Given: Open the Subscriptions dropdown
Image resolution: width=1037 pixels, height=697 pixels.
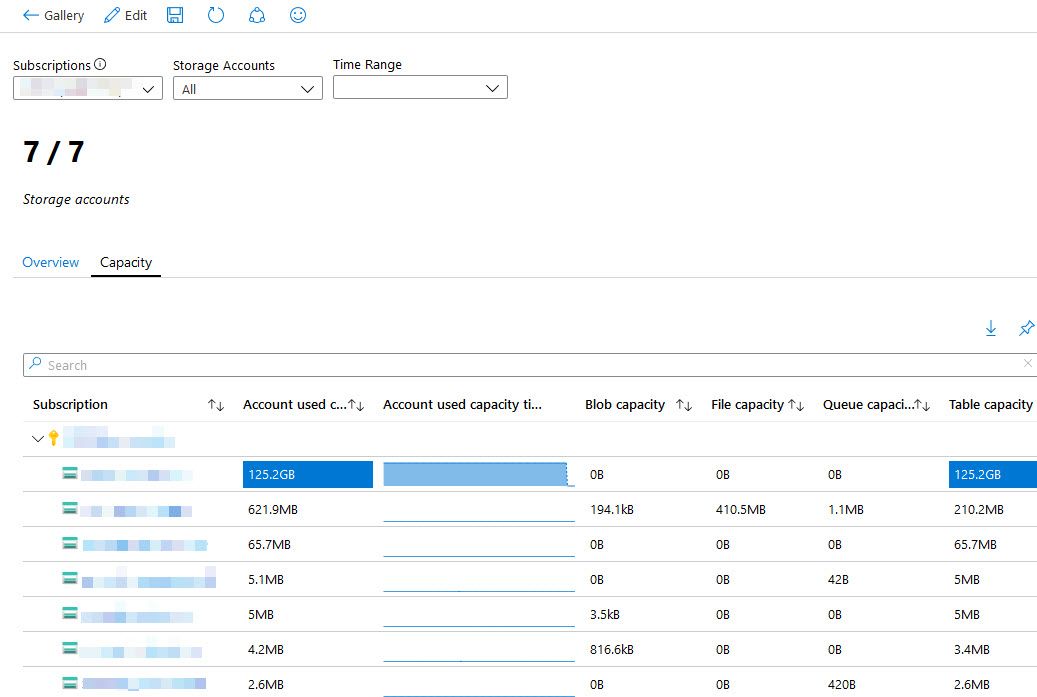Looking at the screenshot, I should click(88, 89).
